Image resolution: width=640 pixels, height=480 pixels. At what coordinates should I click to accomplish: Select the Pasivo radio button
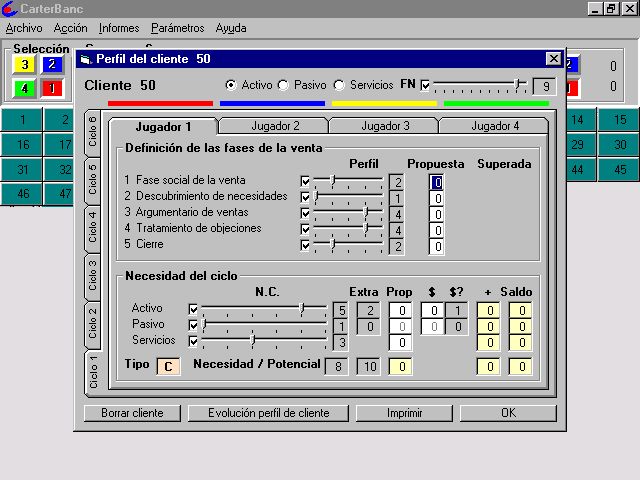coord(283,86)
